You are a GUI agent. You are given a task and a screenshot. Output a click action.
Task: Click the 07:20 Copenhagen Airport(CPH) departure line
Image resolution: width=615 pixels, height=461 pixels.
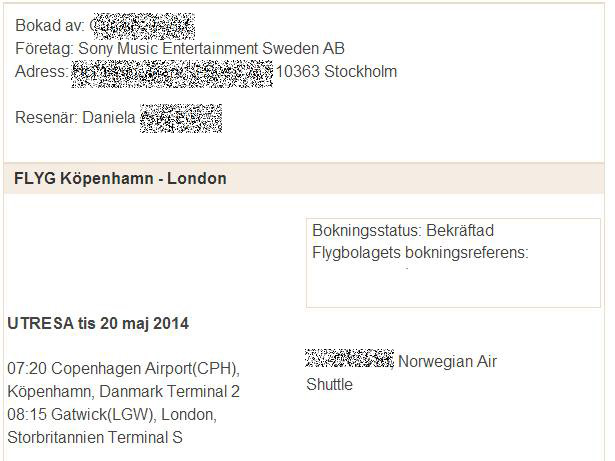124,369
